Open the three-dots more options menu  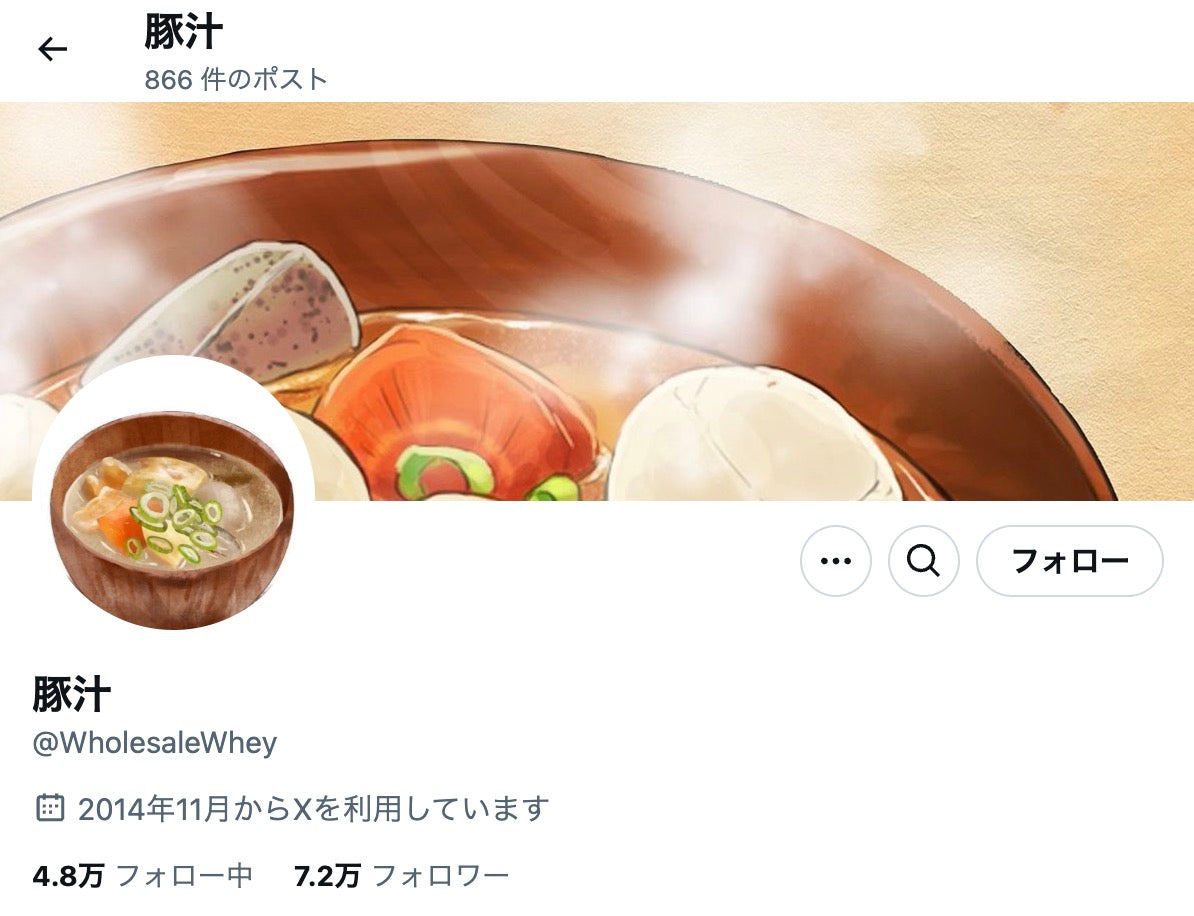tap(835, 561)
